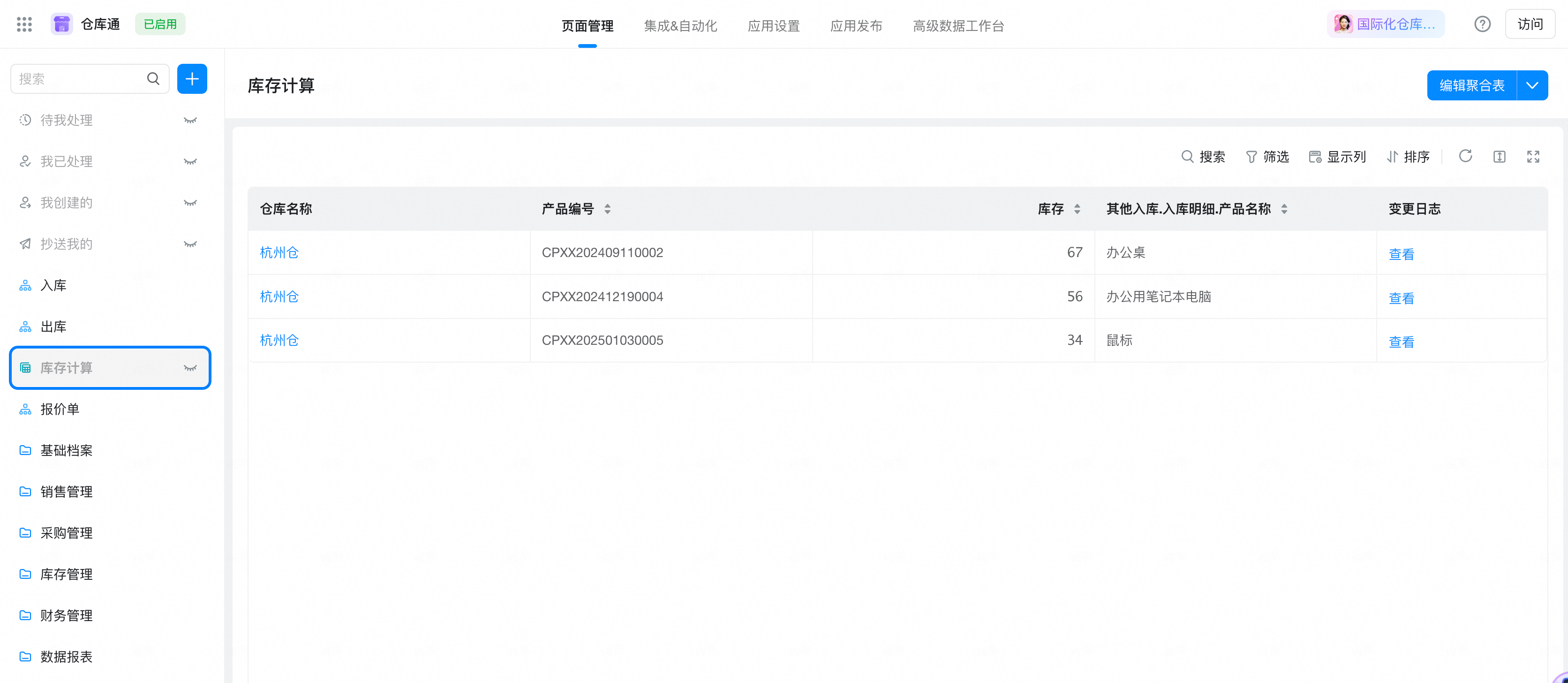
Task: Open the 显示列 column display tool
Action: pos(1337,157)
